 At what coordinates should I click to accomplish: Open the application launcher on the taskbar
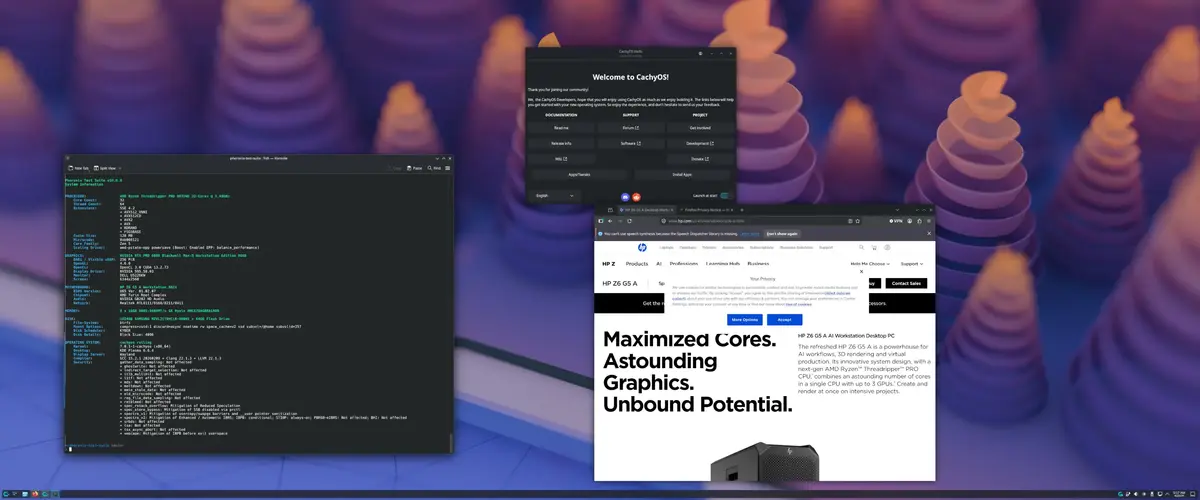pyautogui.click(x=6, y=494)
